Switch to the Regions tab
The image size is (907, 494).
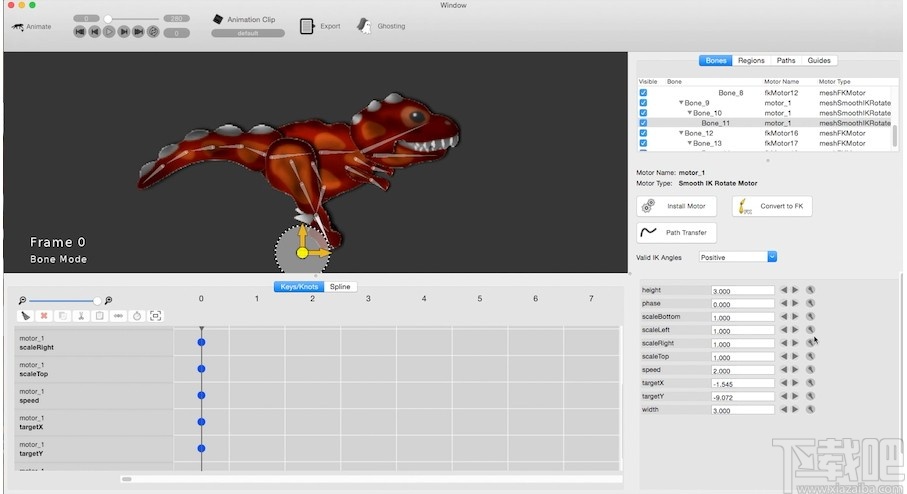click(751, 60)
